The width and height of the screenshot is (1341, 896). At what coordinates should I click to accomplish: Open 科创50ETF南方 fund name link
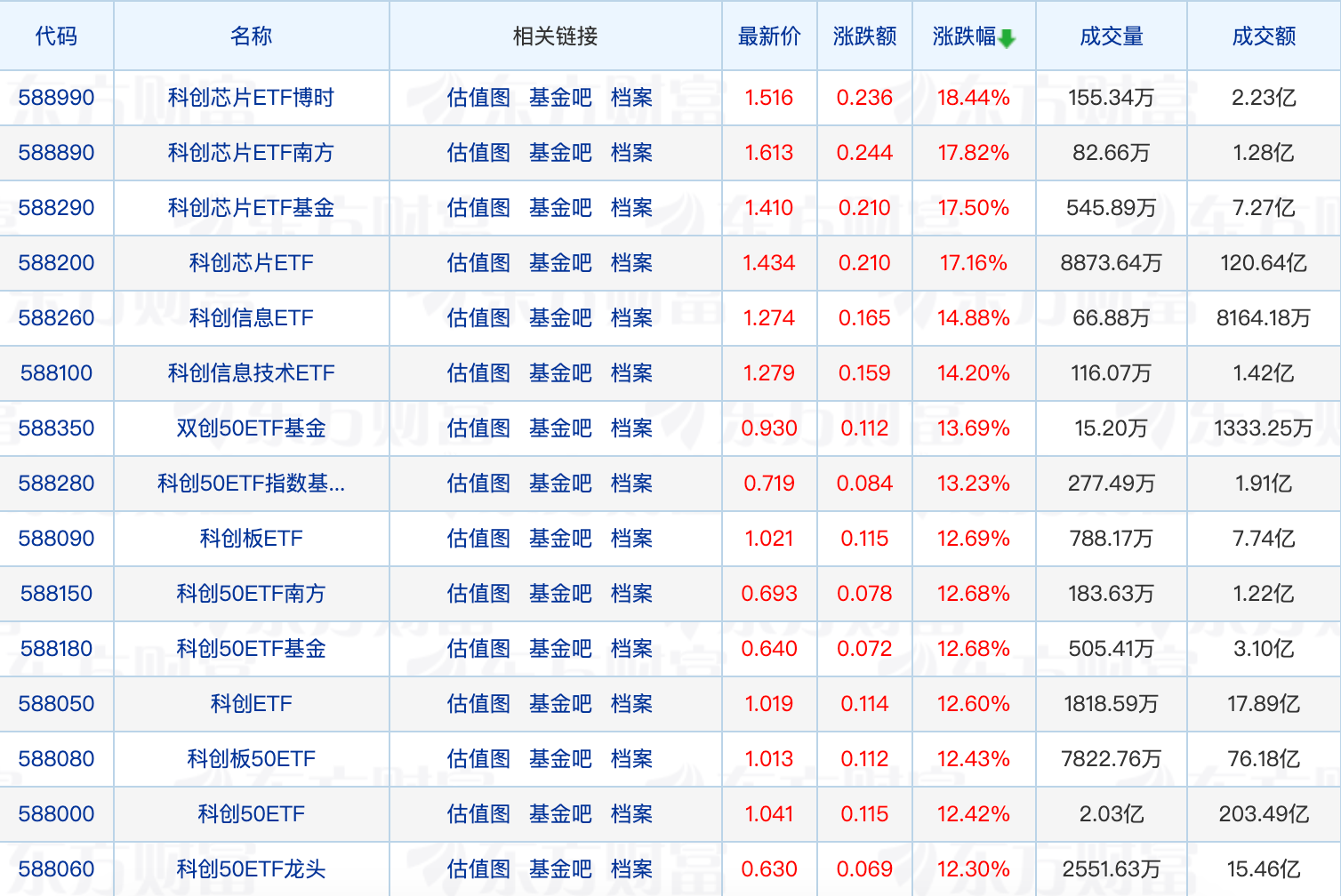tap(252, 594)
